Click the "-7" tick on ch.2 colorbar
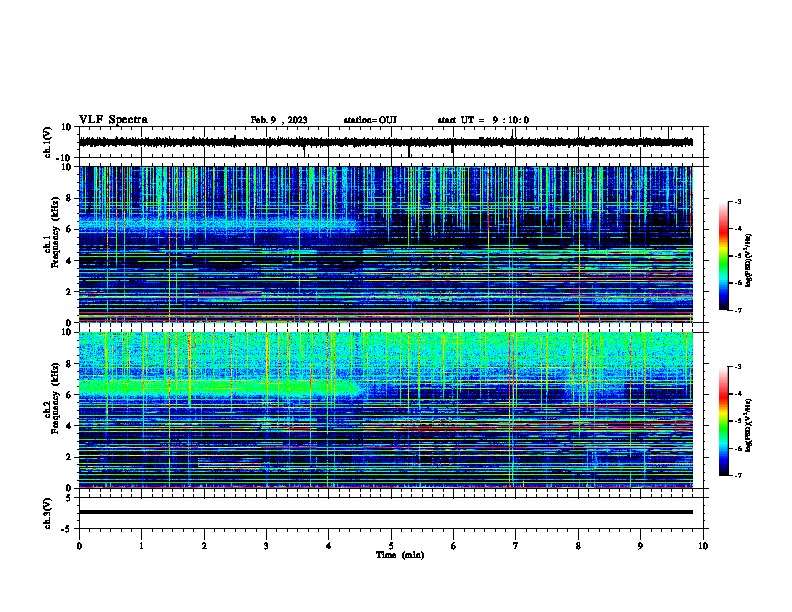 [x=738, y=476]
